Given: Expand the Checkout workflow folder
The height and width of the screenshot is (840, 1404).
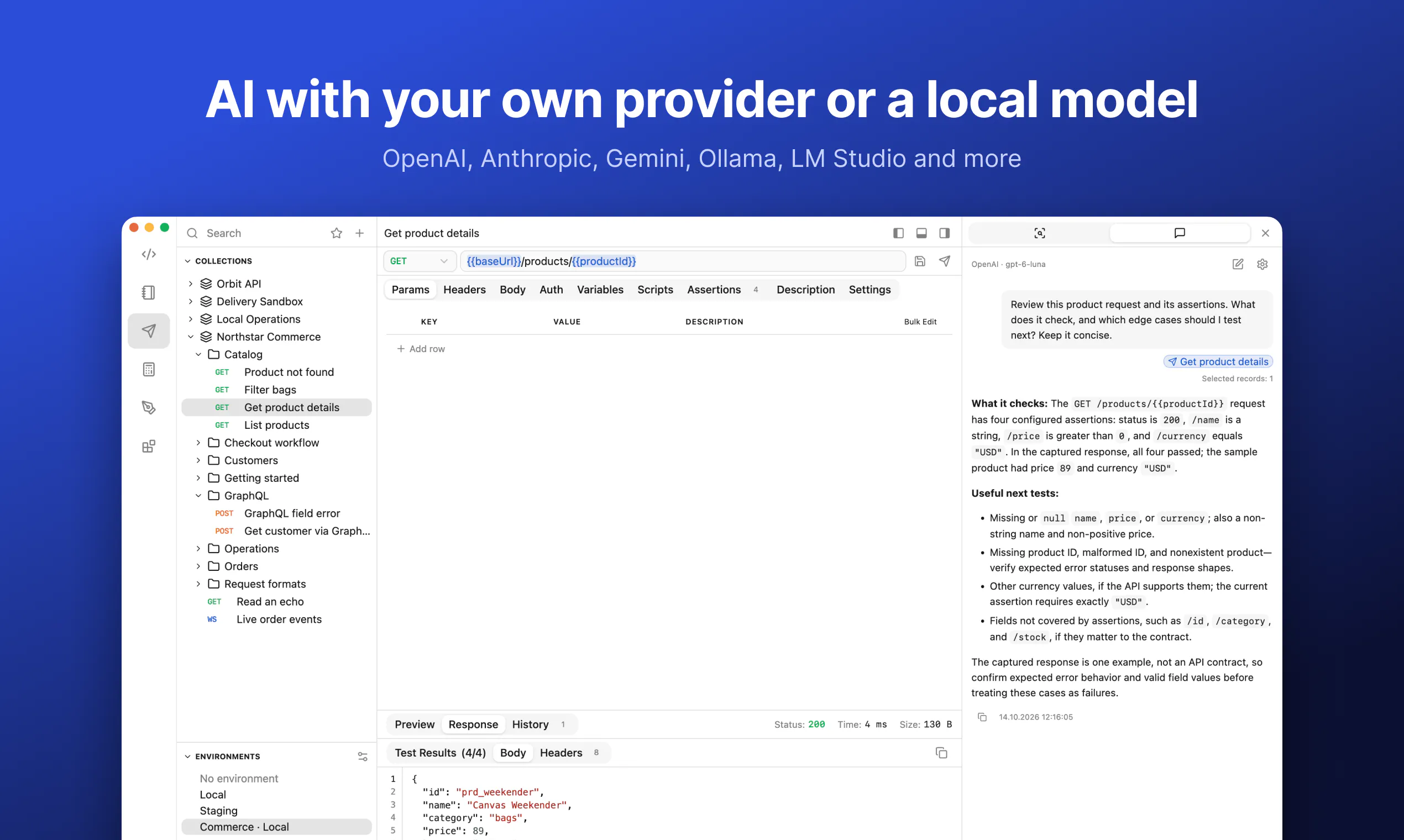Looking at the screenshot, I should click(198, 443).
